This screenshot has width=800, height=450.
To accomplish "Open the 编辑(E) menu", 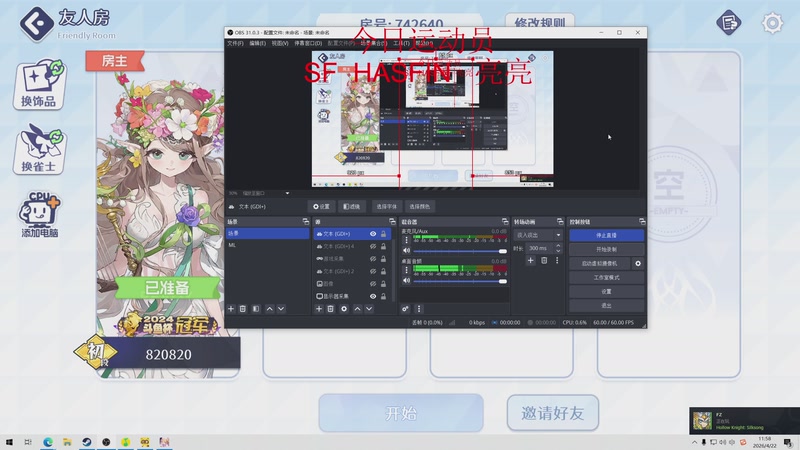I will [258, 43].
